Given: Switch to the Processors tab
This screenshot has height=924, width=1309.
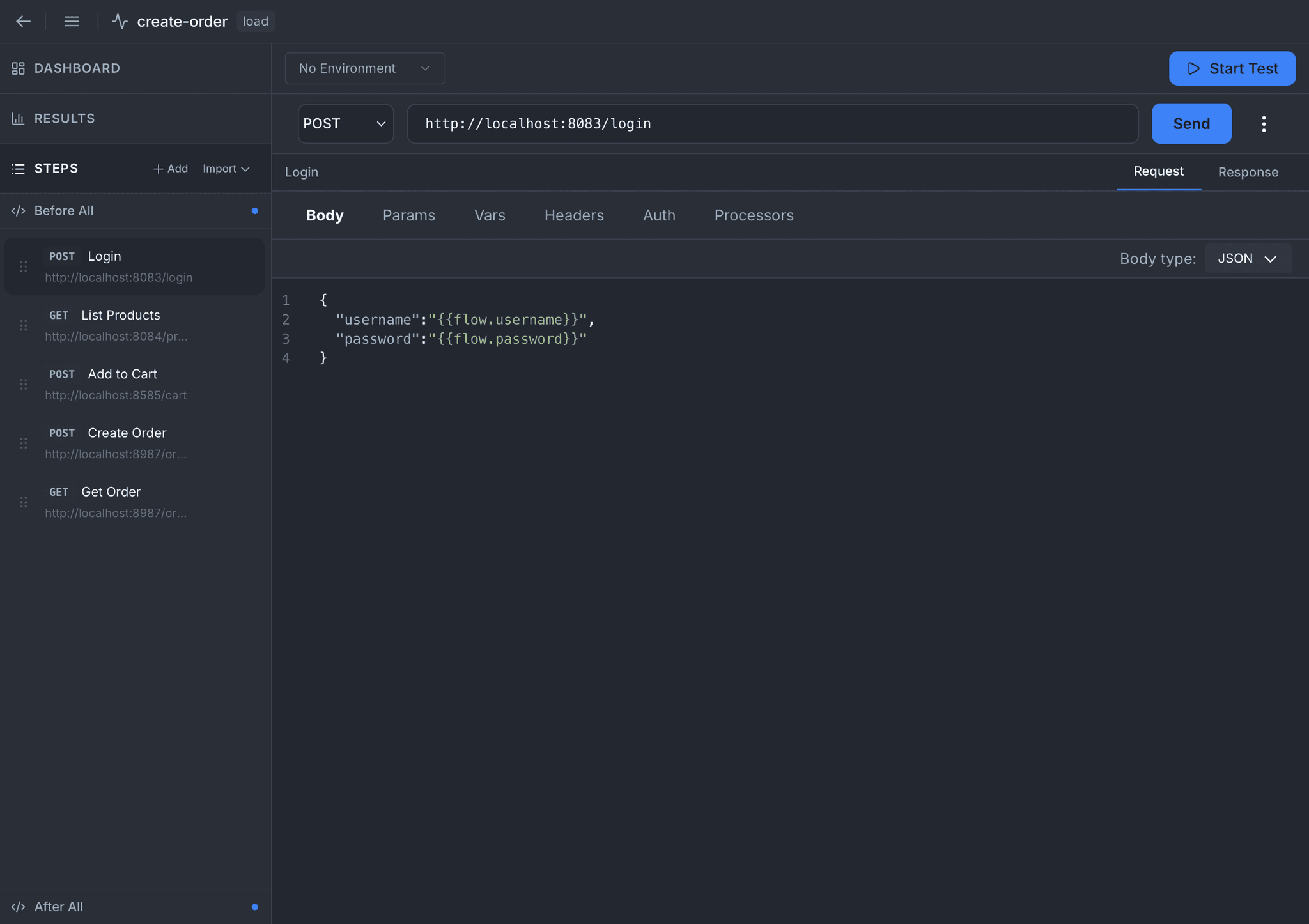Looking at the screenshot, I should click(x=754, y=215).
